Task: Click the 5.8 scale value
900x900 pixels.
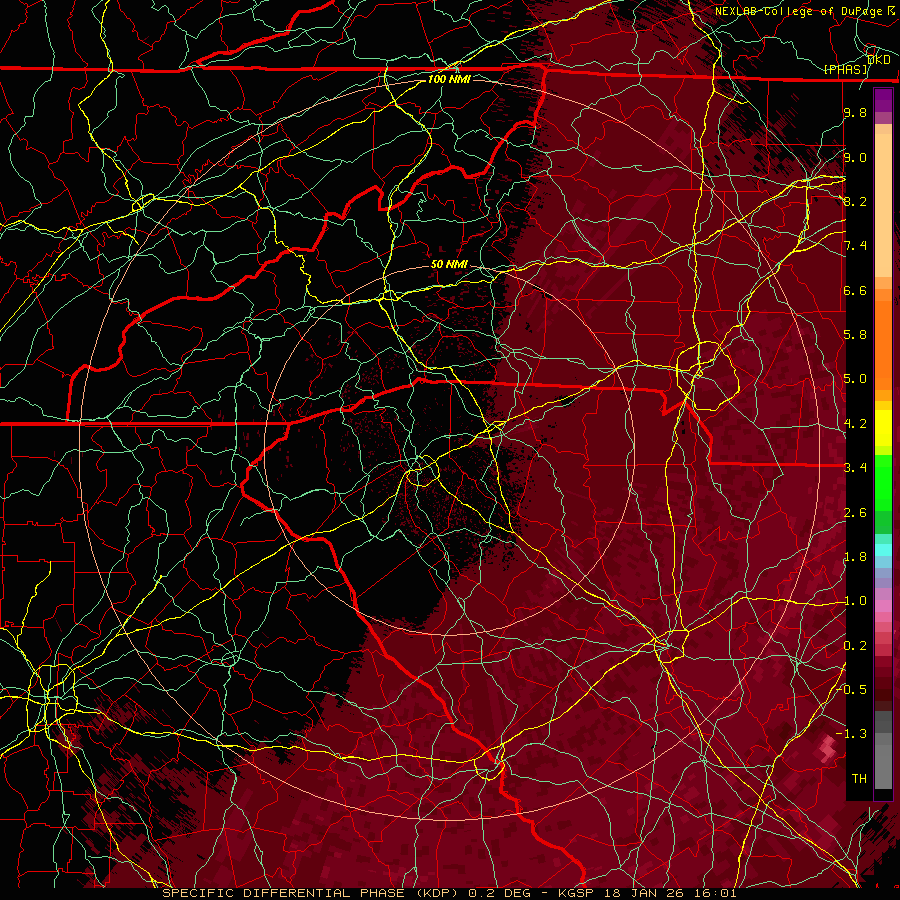Action: pos(855,335)
